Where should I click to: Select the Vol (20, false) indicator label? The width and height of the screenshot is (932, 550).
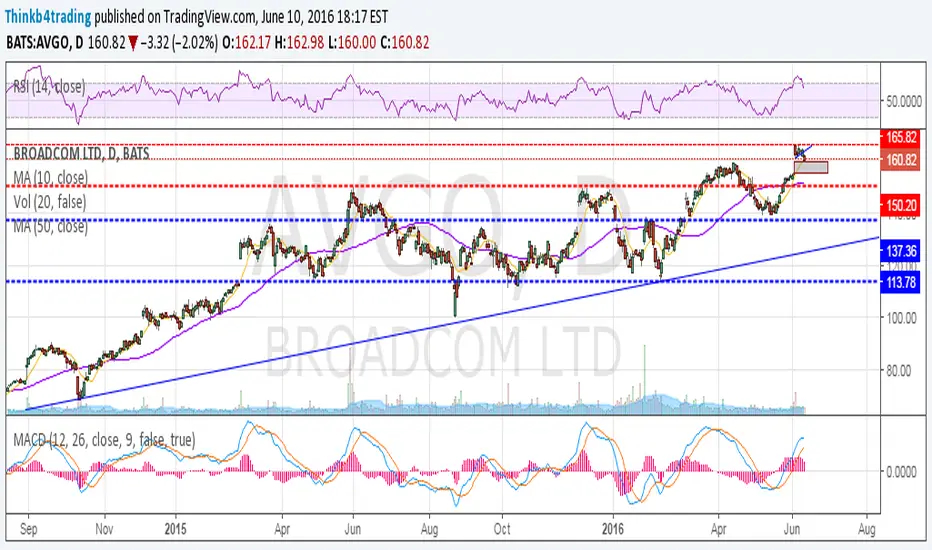click(x=50, y=202)
